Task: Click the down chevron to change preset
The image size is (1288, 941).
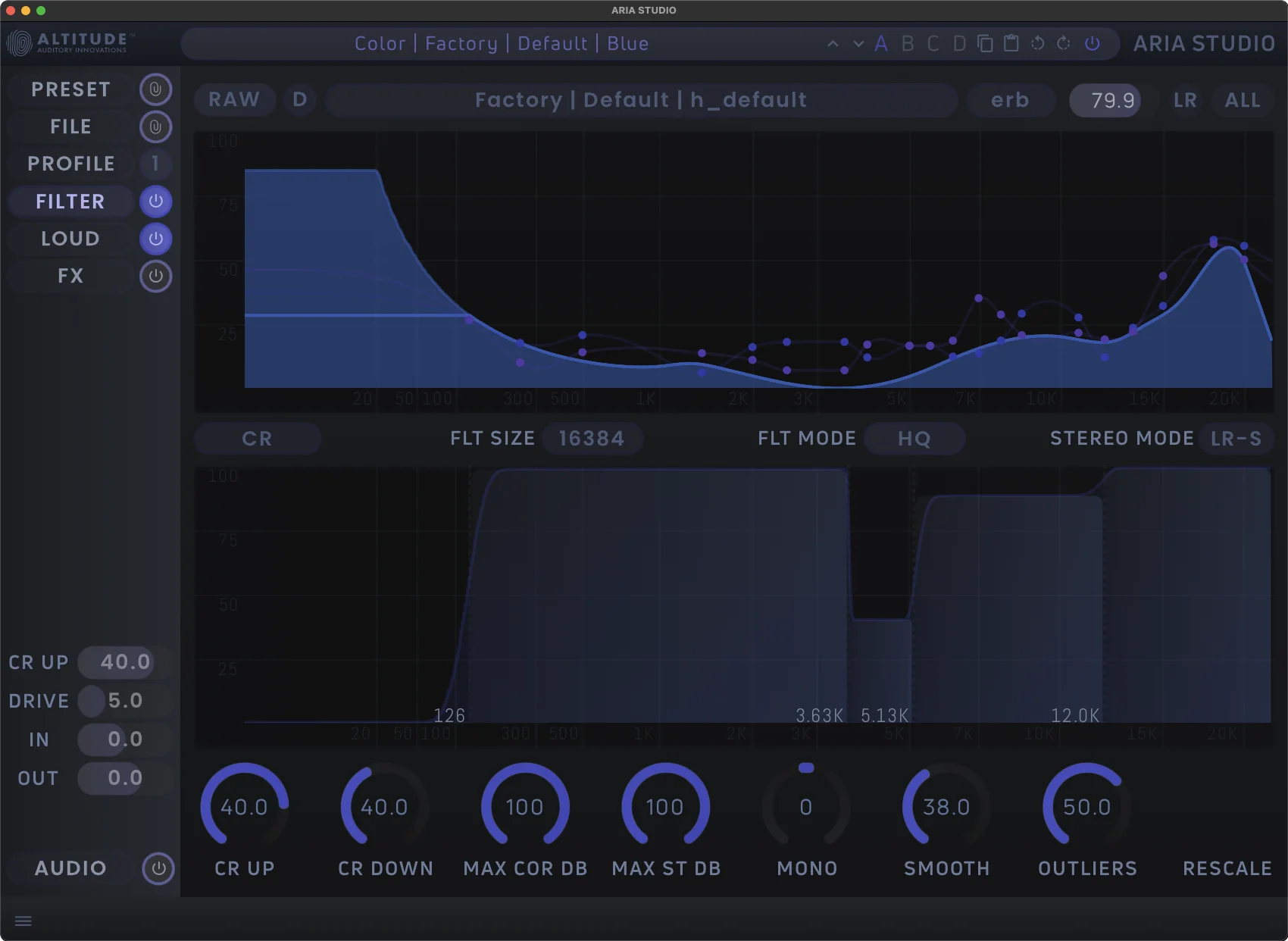Action: pyautogui.click(x=857, y=44)
